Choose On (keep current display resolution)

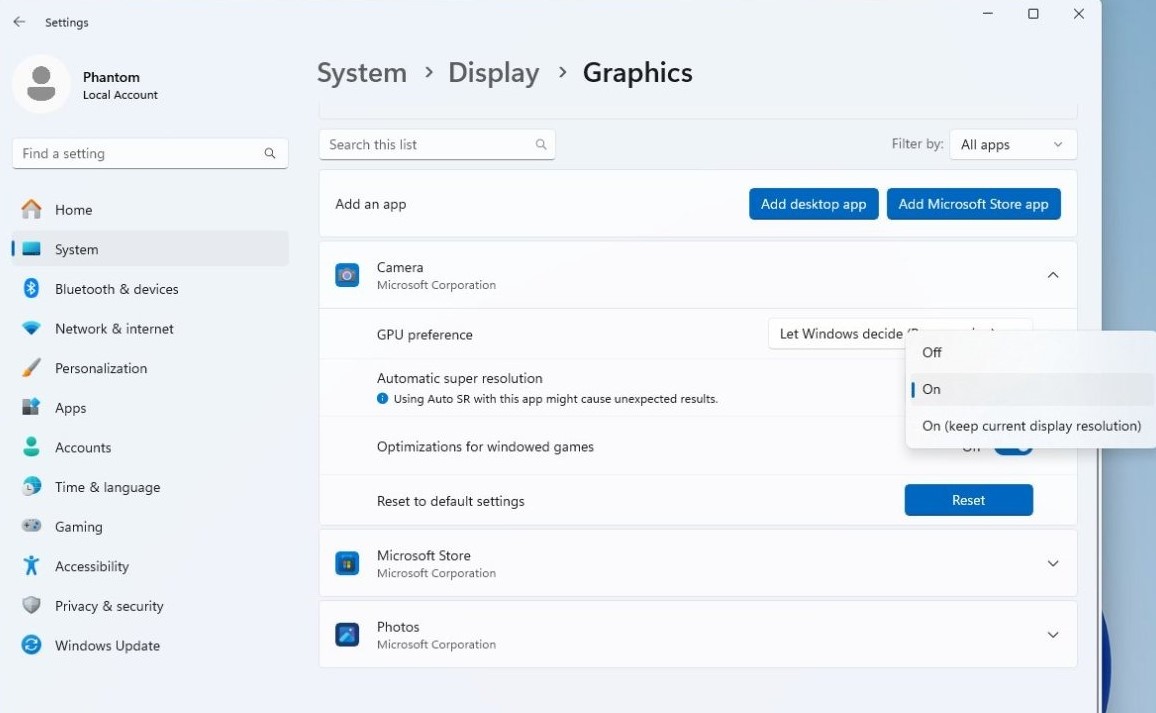[x=1030, y=426]
